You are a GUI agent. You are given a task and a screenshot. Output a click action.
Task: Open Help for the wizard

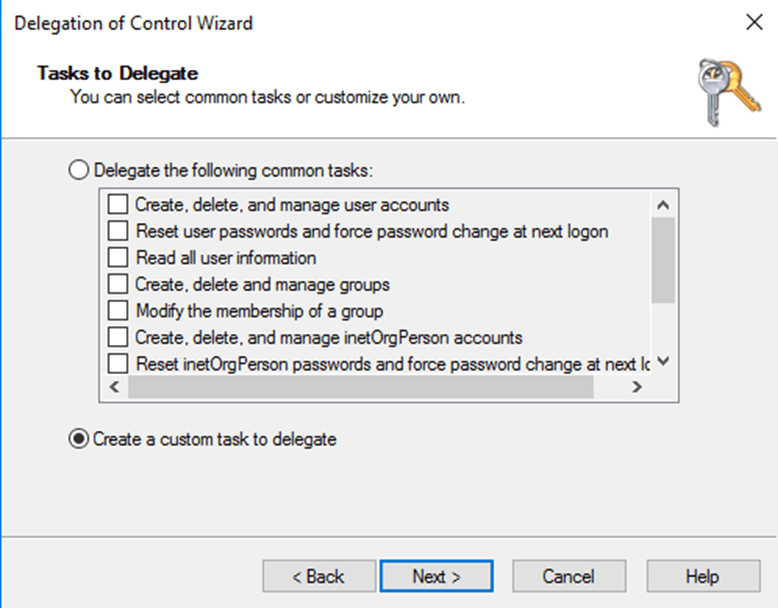[702, 576]
